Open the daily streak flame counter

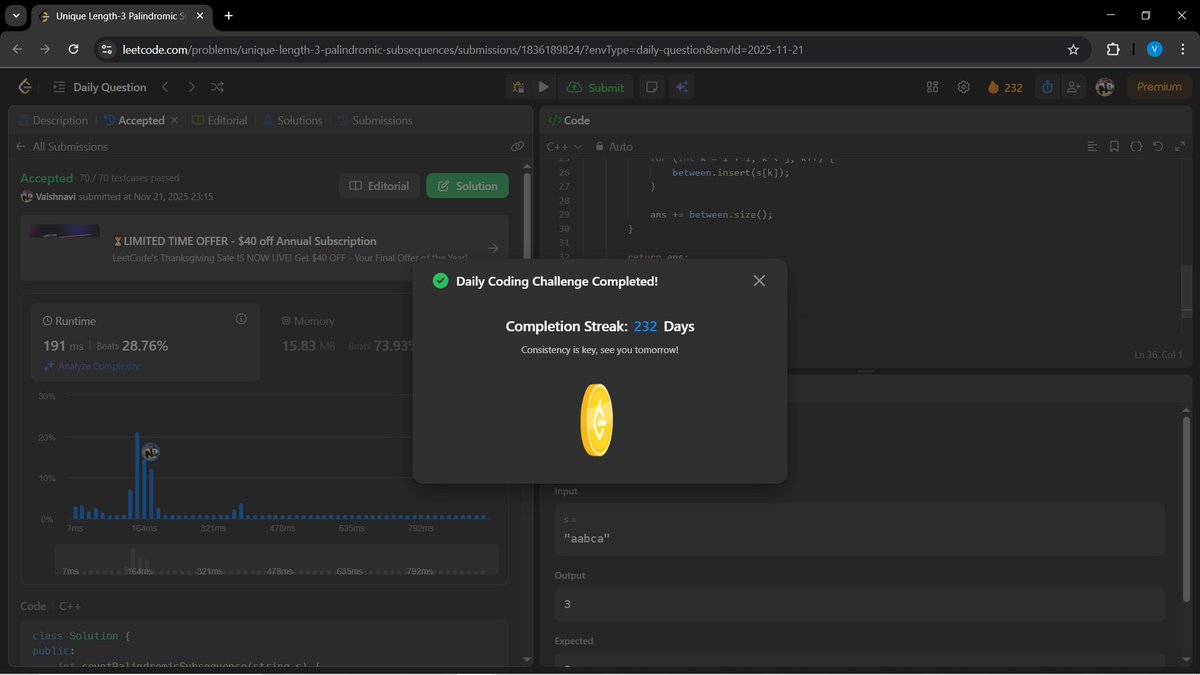coord(1004,87)
